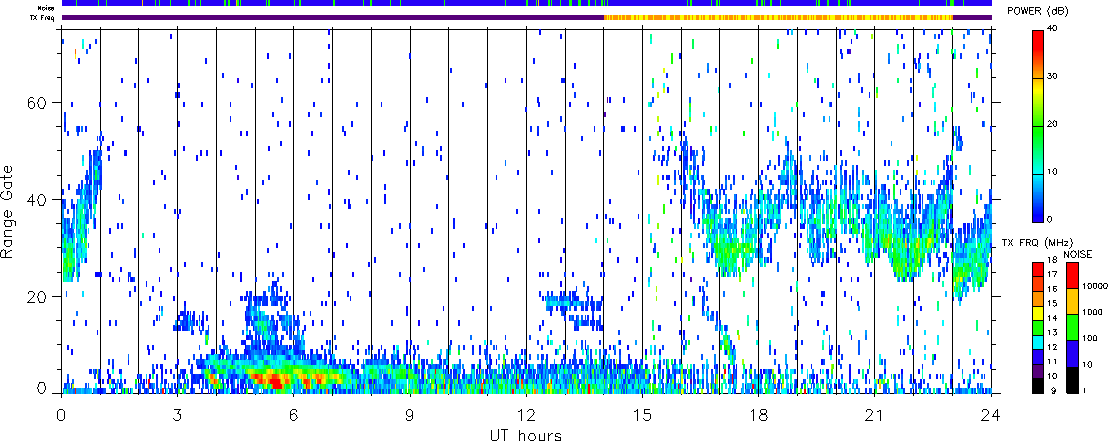
Task: Click the 10 tick on power colorbar
Action: (x=1054, y=172)
